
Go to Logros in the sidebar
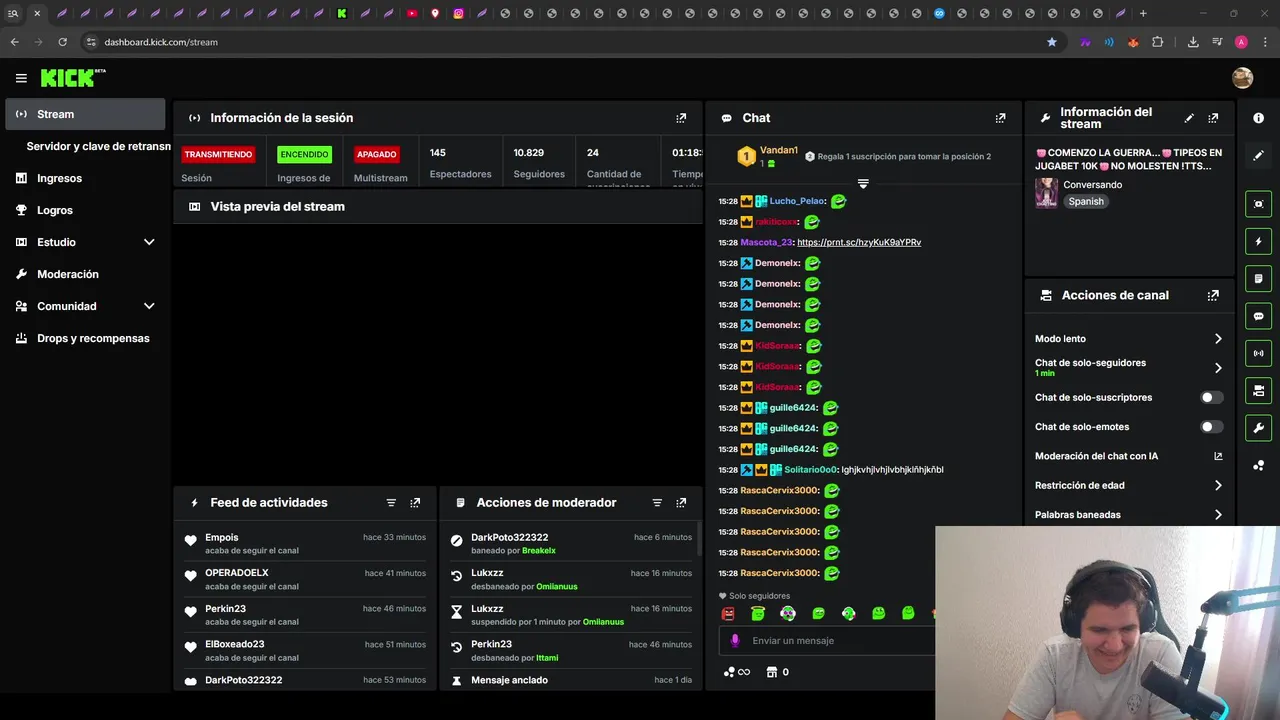tap(85, 210)
